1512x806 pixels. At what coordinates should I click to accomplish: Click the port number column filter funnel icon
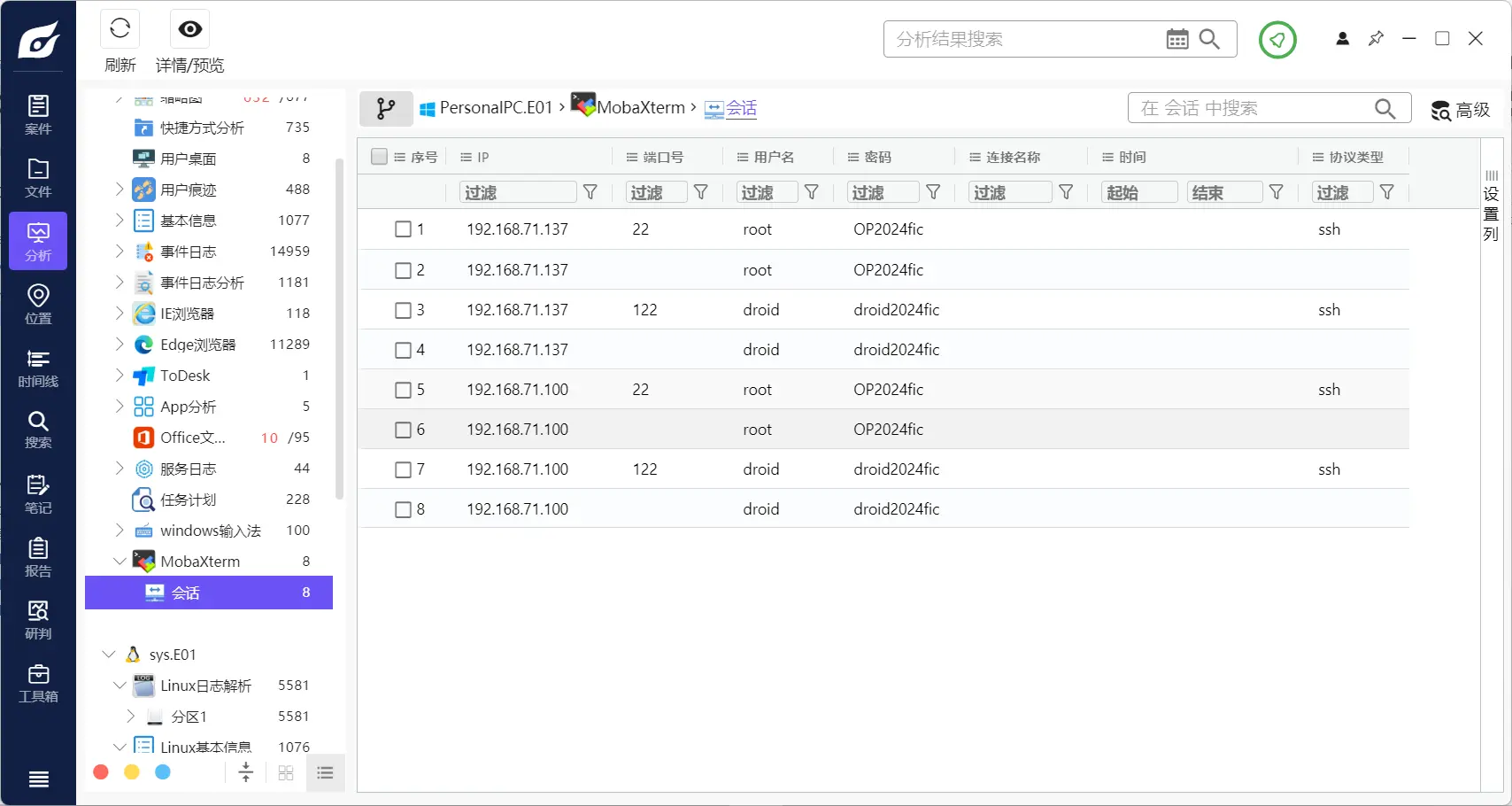pyautogui.click(x=701, y=192)
